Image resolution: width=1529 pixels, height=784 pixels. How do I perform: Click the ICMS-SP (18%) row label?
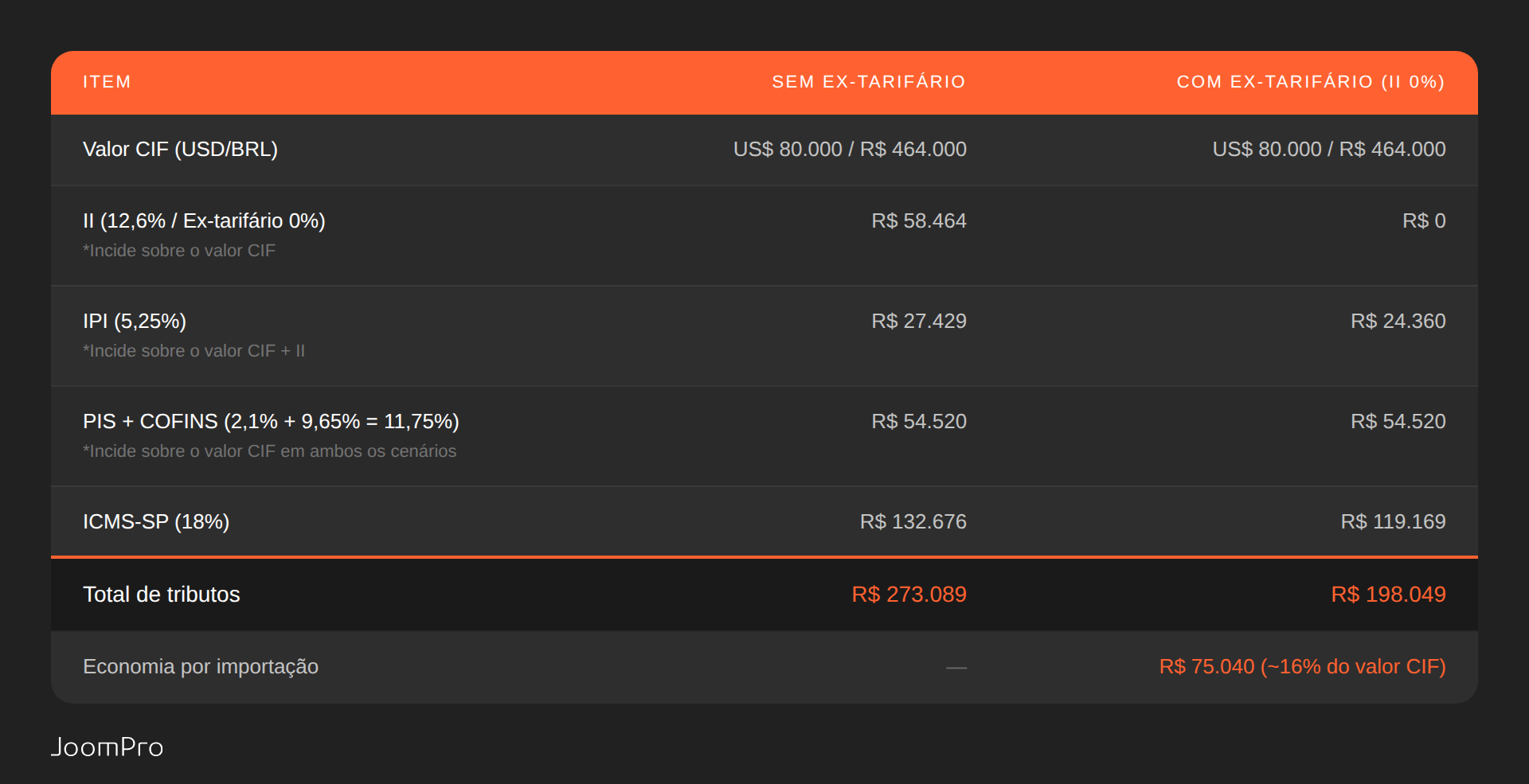point(156,522)
